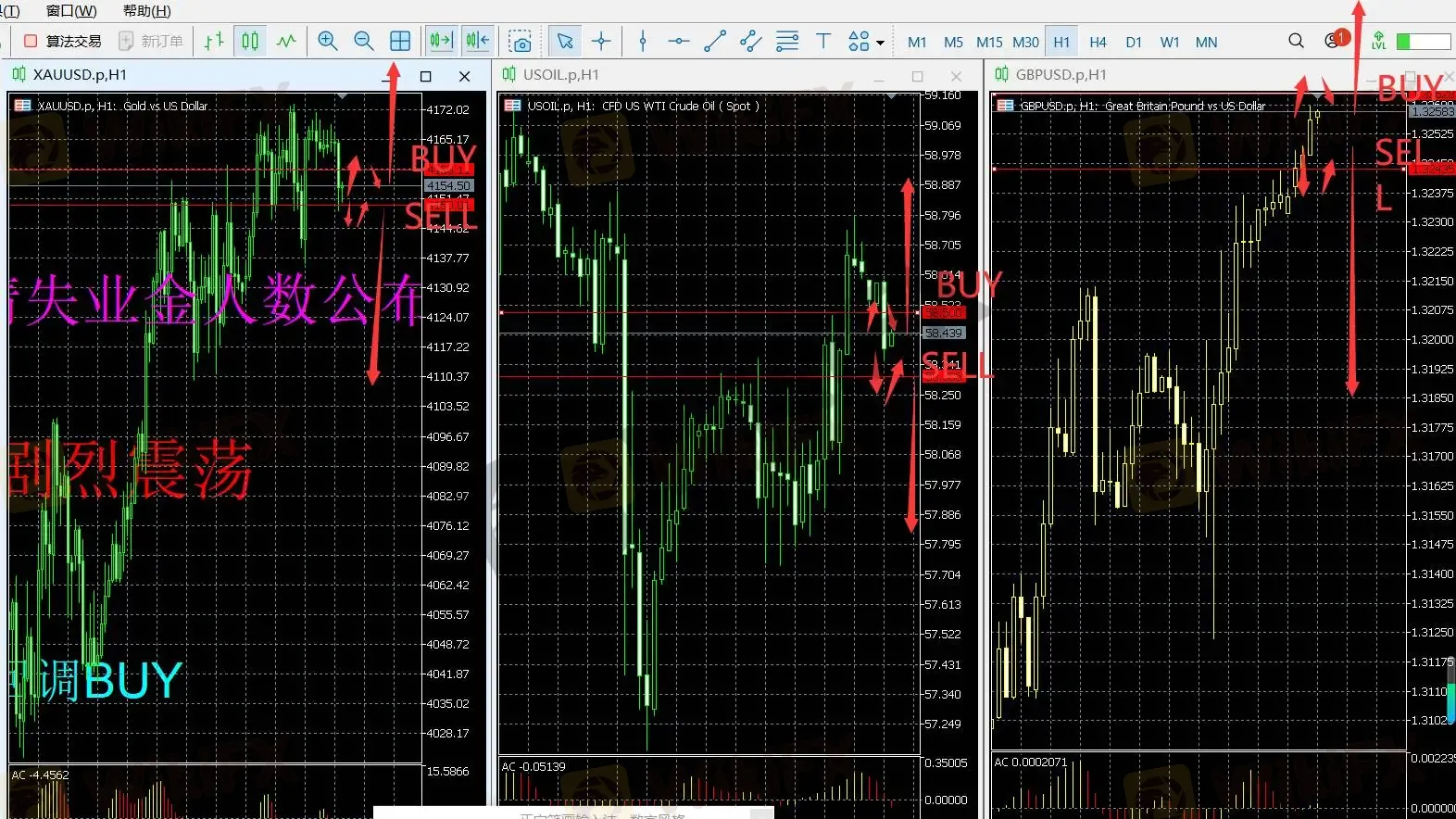
Task: Click current price label 58.439 on USOIL
Action: pyautogui.click(x=944, y=333)
